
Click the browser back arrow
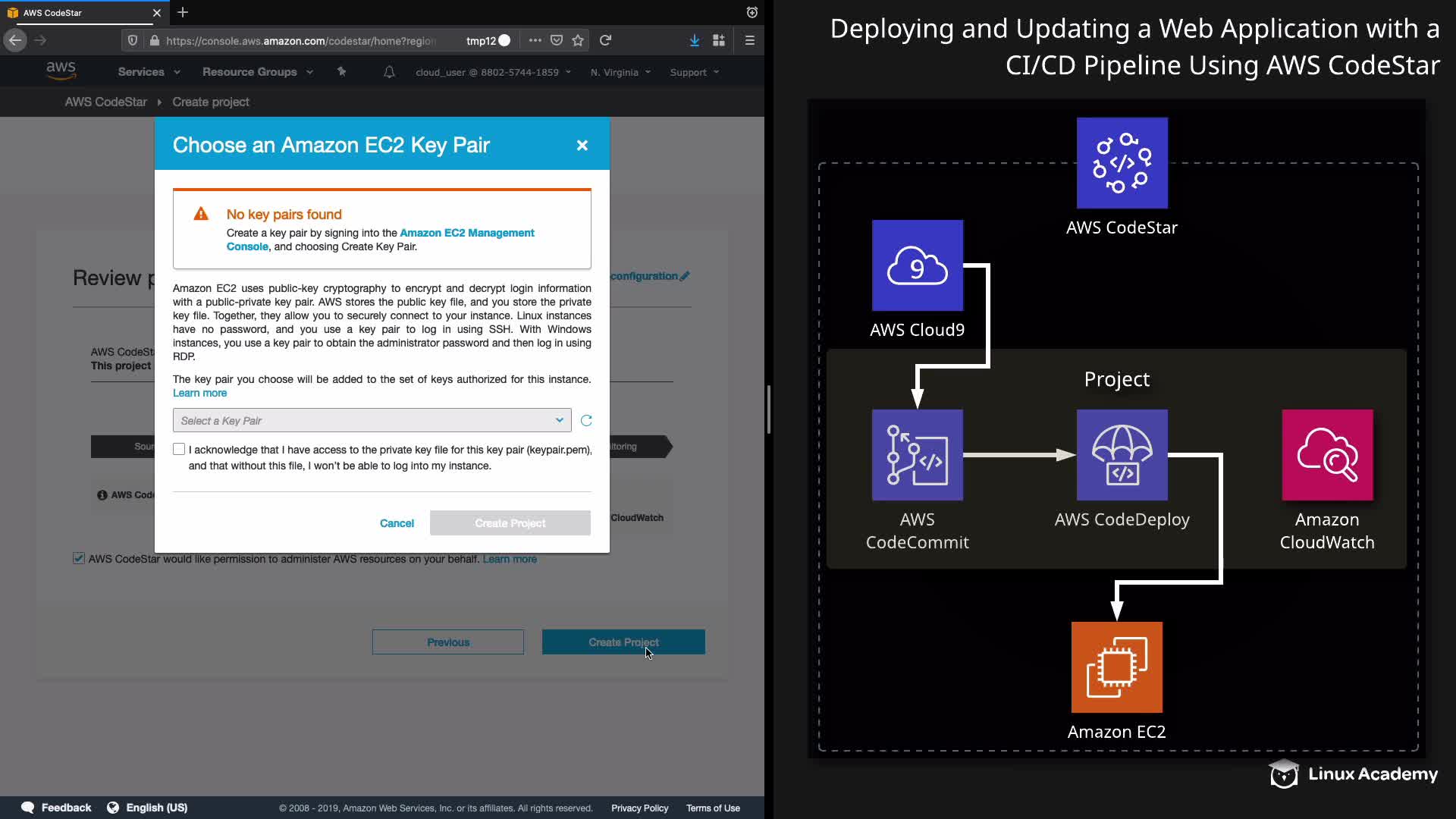point(15,41)
